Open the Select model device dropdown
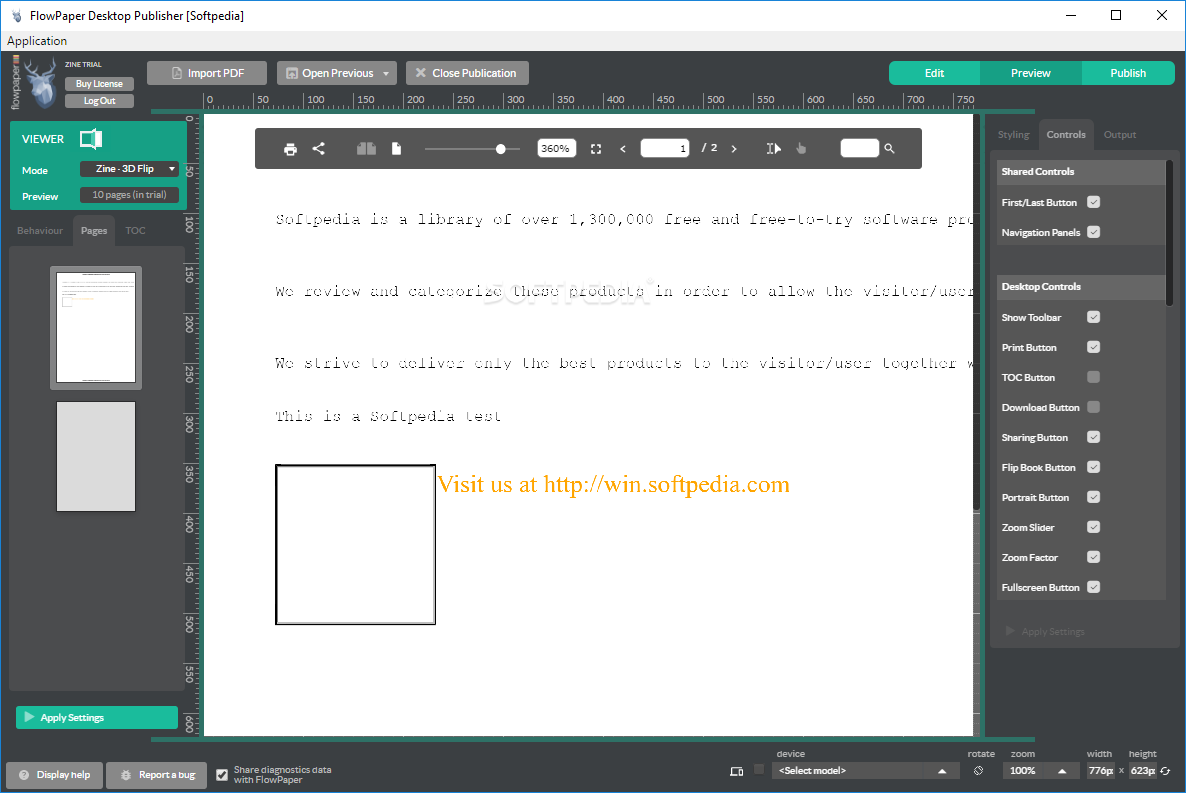 pos(866,771)
